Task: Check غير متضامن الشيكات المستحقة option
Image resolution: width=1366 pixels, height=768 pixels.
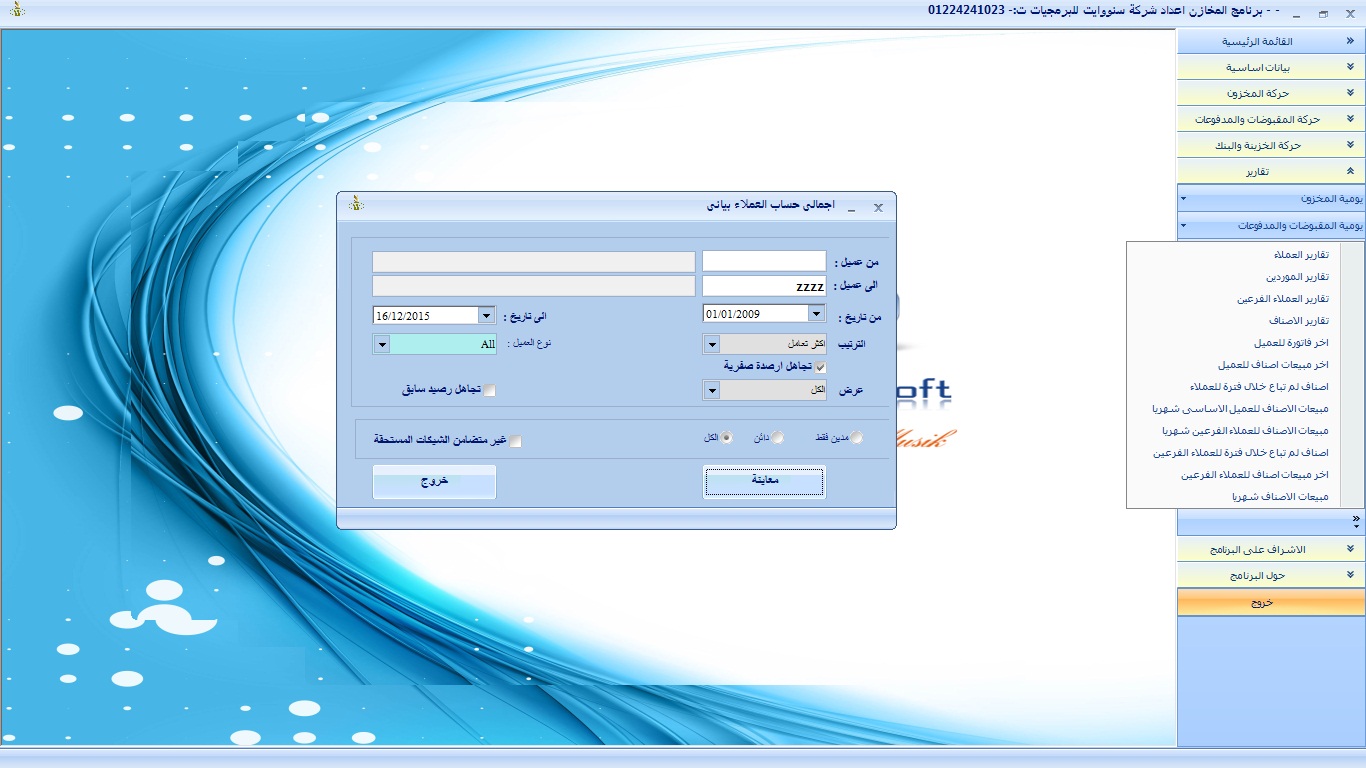Action: [516, 441]
